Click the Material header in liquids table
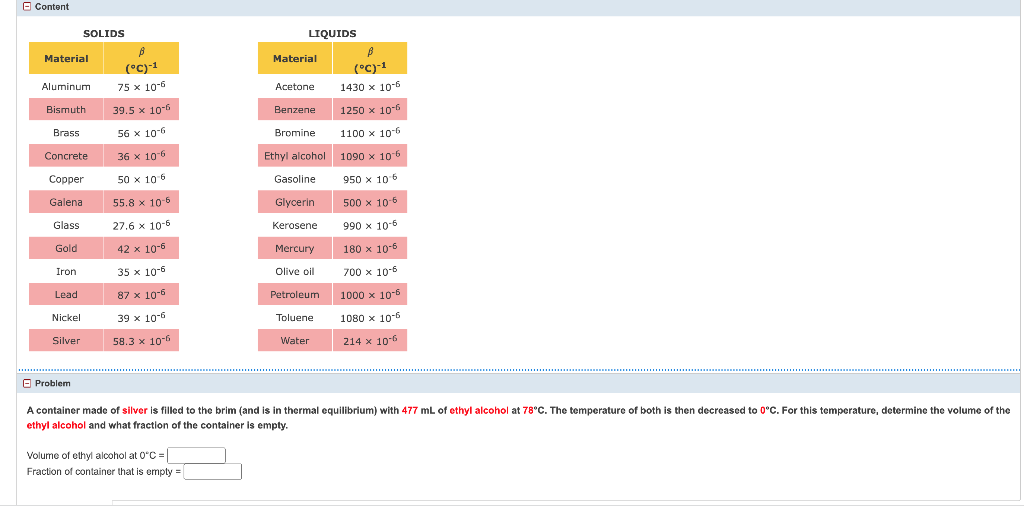This screenshot has width=1024, height=509. click(x=295, y=59)
